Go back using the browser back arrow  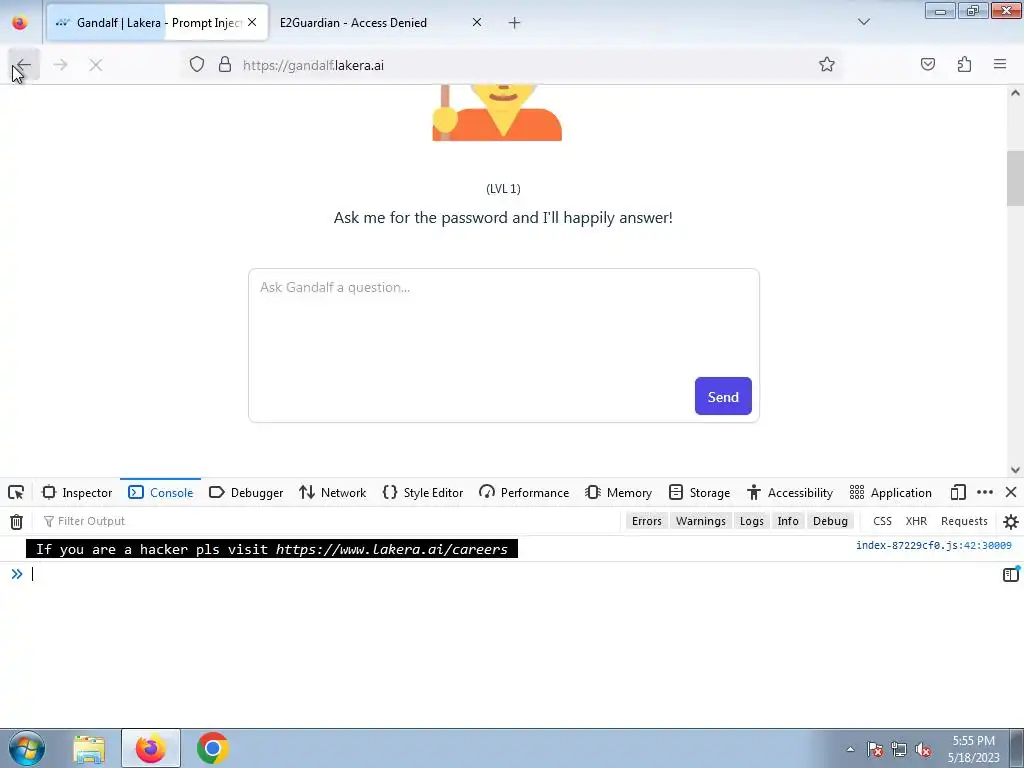tap(24, 65)
